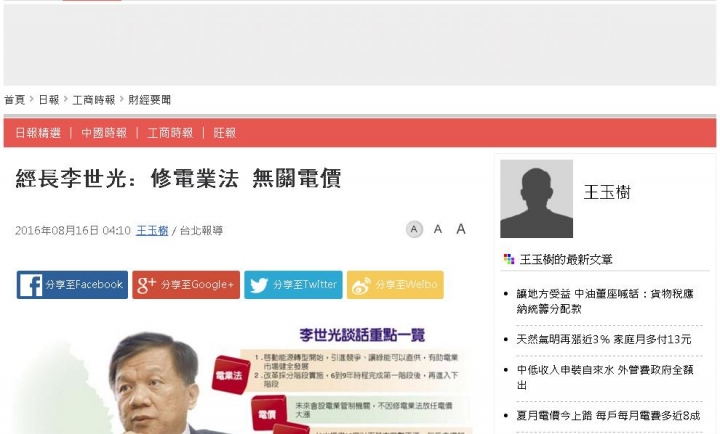Select the largest font size A

[461, 229]
